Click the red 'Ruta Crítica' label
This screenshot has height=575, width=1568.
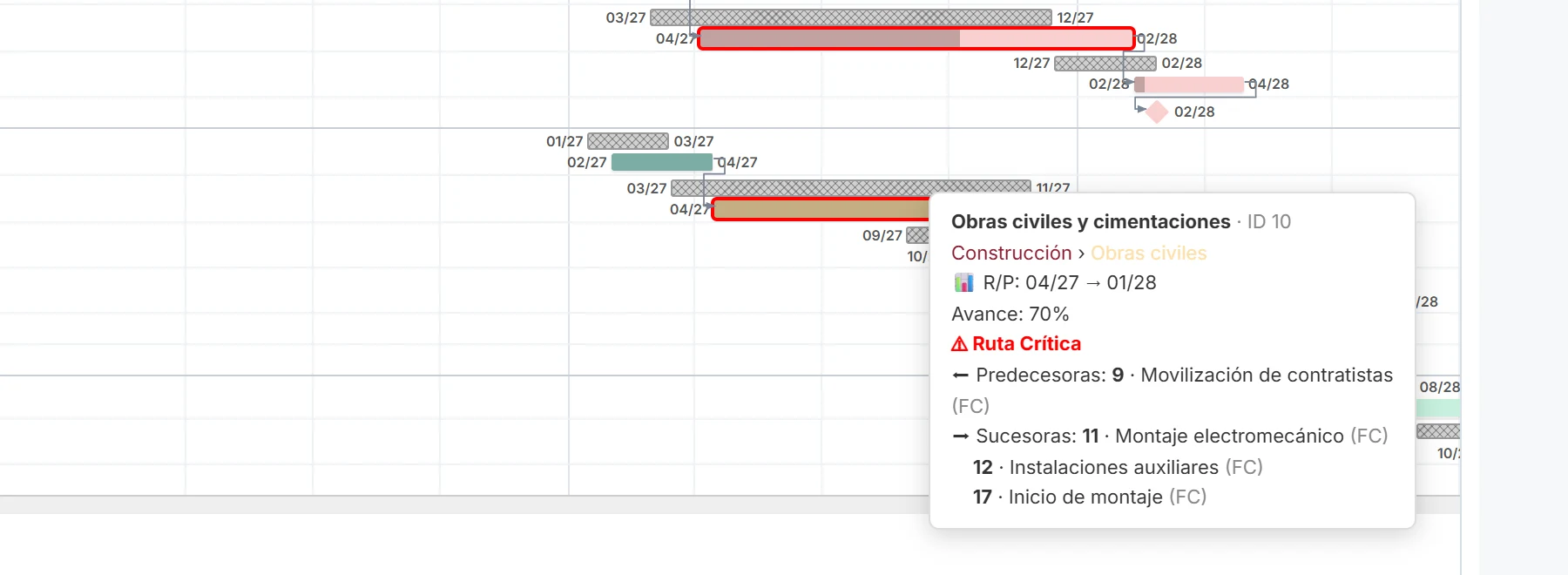pyautogui.click(x=1026, y=344)
